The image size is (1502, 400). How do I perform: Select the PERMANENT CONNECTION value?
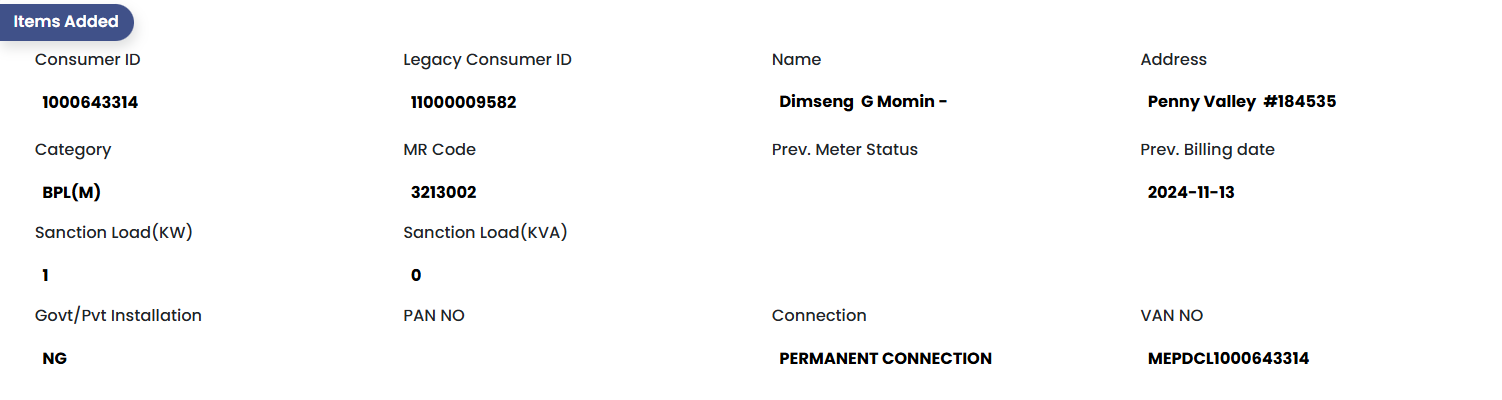[x=885, y=358]
